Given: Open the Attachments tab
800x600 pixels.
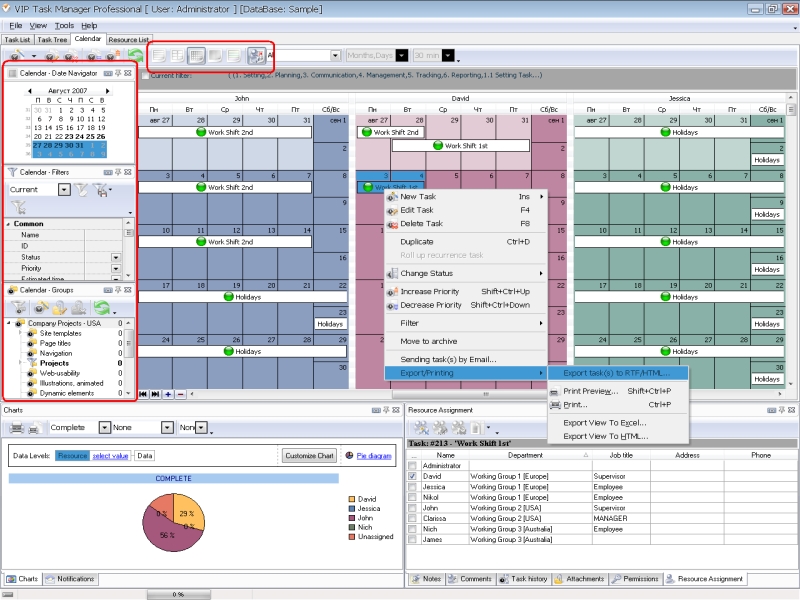Looking at the screenshot, I should pyautogui.click(x=580, y=579).
